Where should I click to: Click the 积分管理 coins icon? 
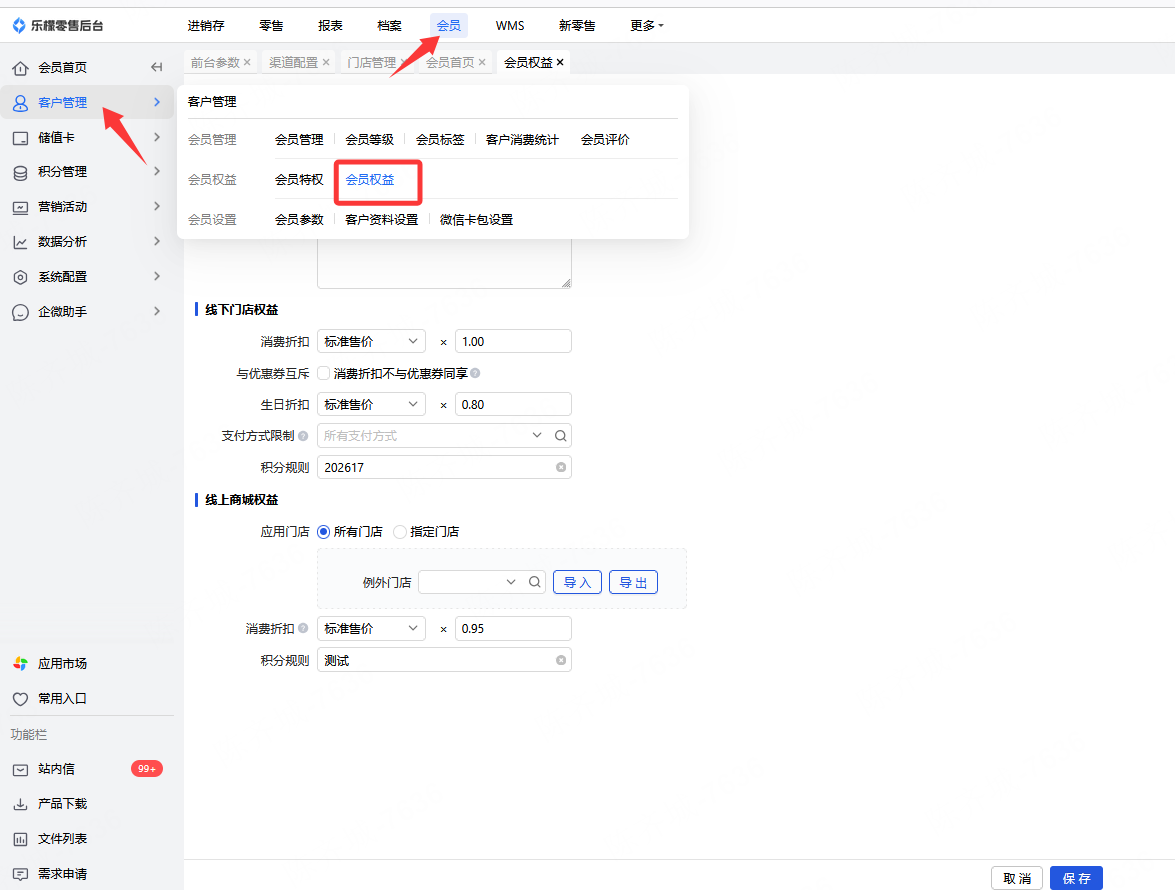point(20,172)
